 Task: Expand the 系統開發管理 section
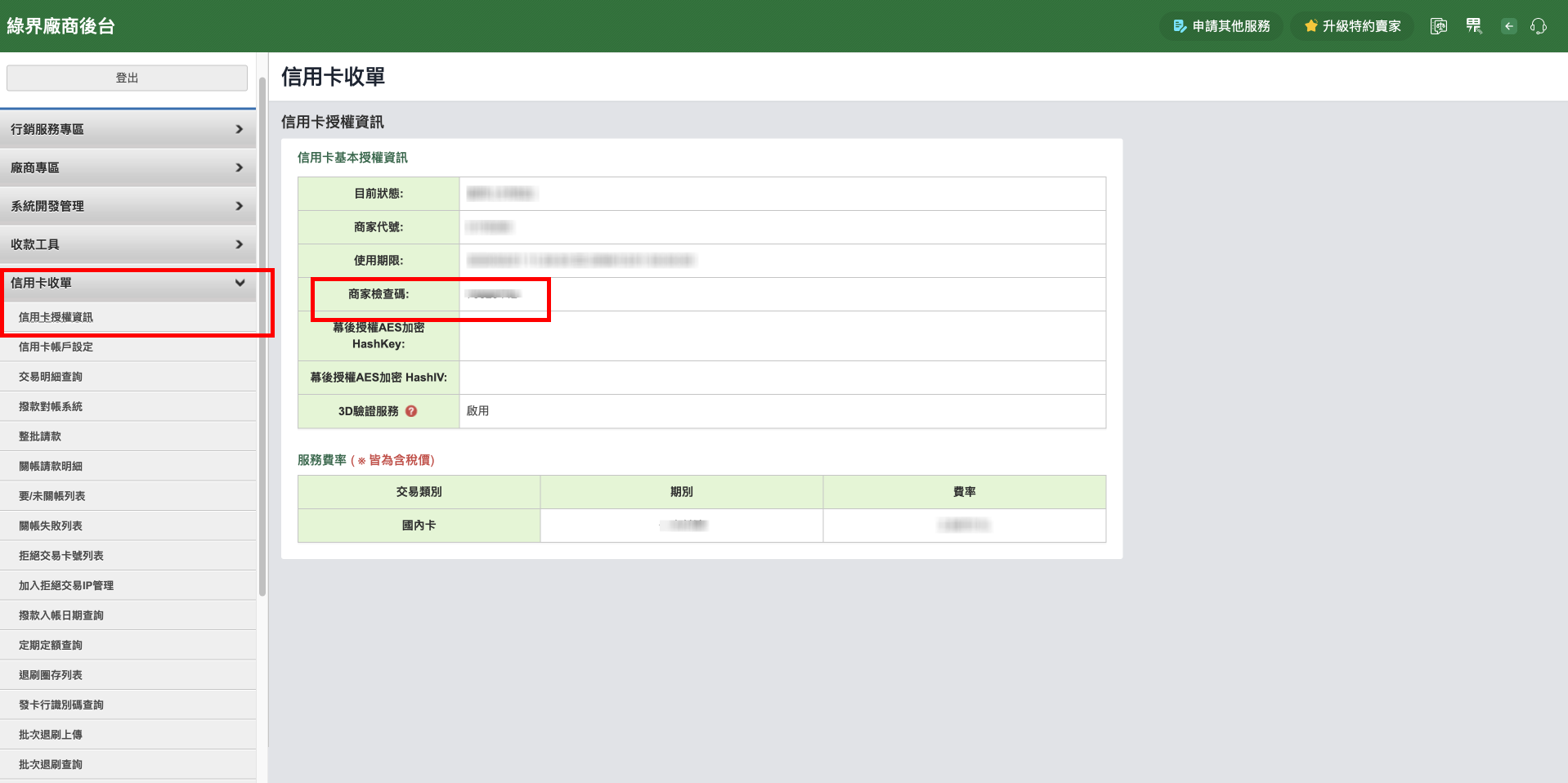(128, 206)
